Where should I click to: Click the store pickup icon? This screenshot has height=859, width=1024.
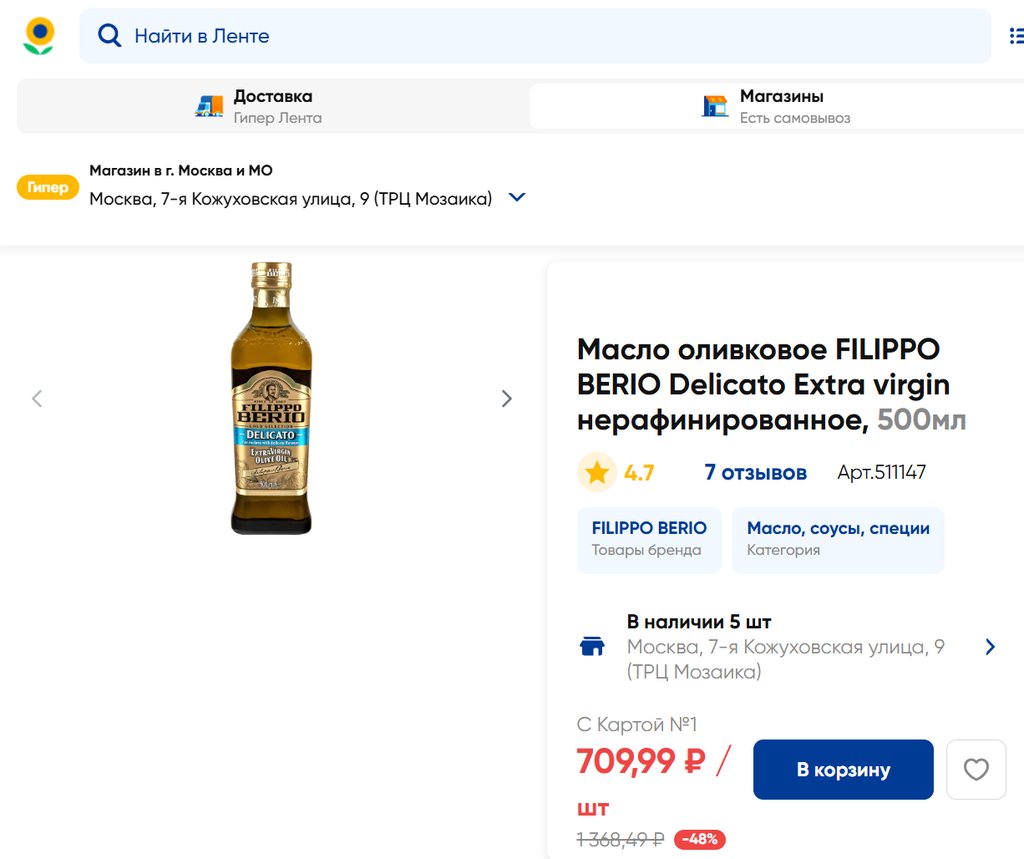click(714, 106)
